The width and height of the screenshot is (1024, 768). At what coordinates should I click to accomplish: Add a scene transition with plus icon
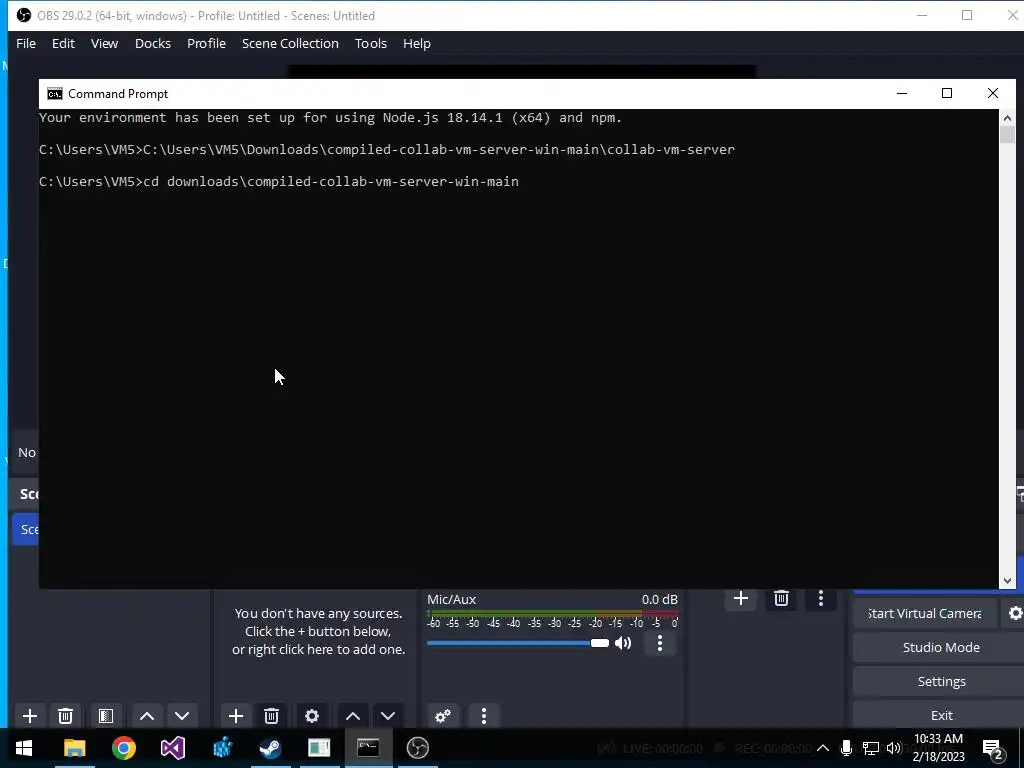pos(741,598)
